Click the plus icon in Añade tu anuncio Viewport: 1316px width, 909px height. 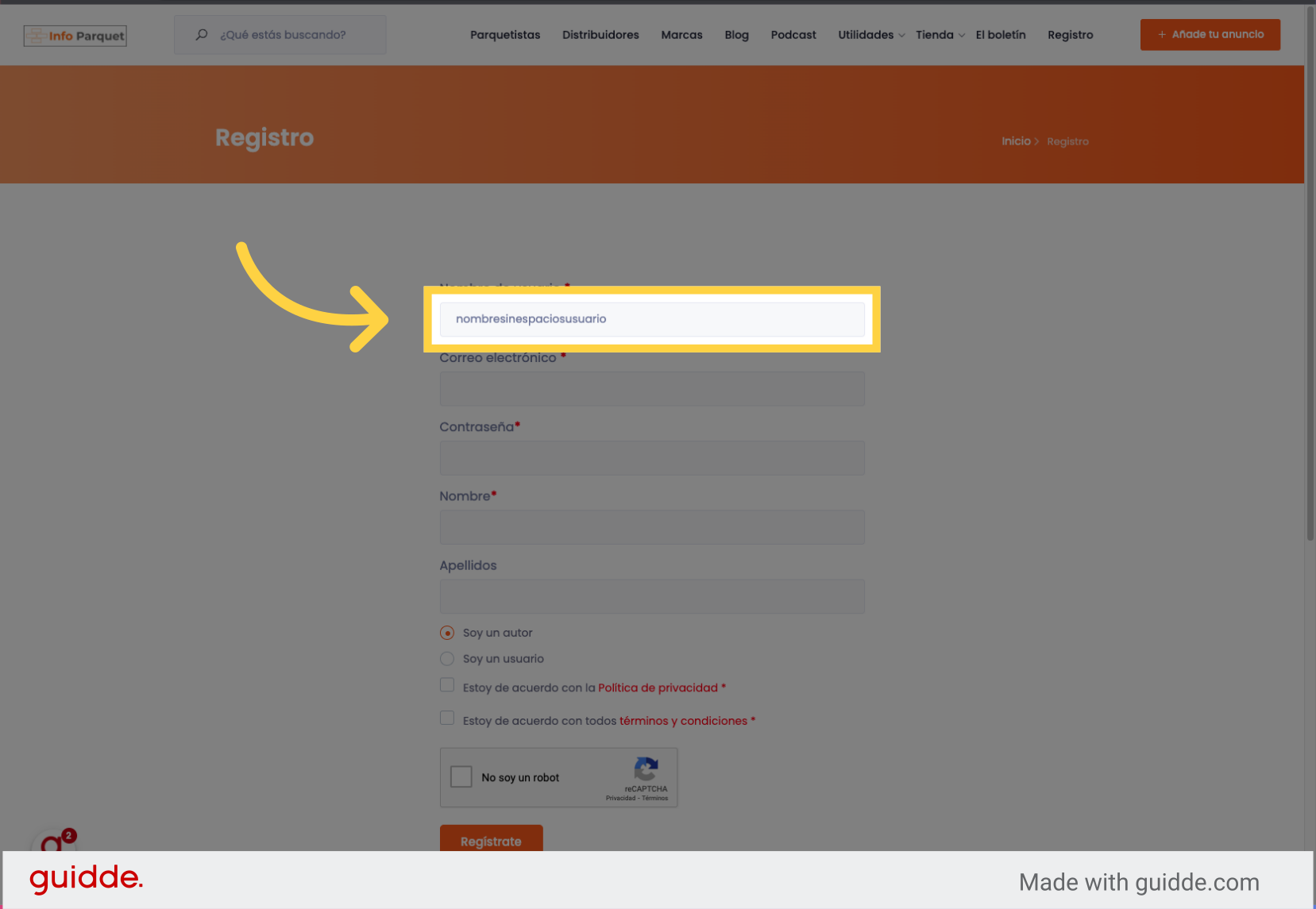click(x=1162, y=34)
